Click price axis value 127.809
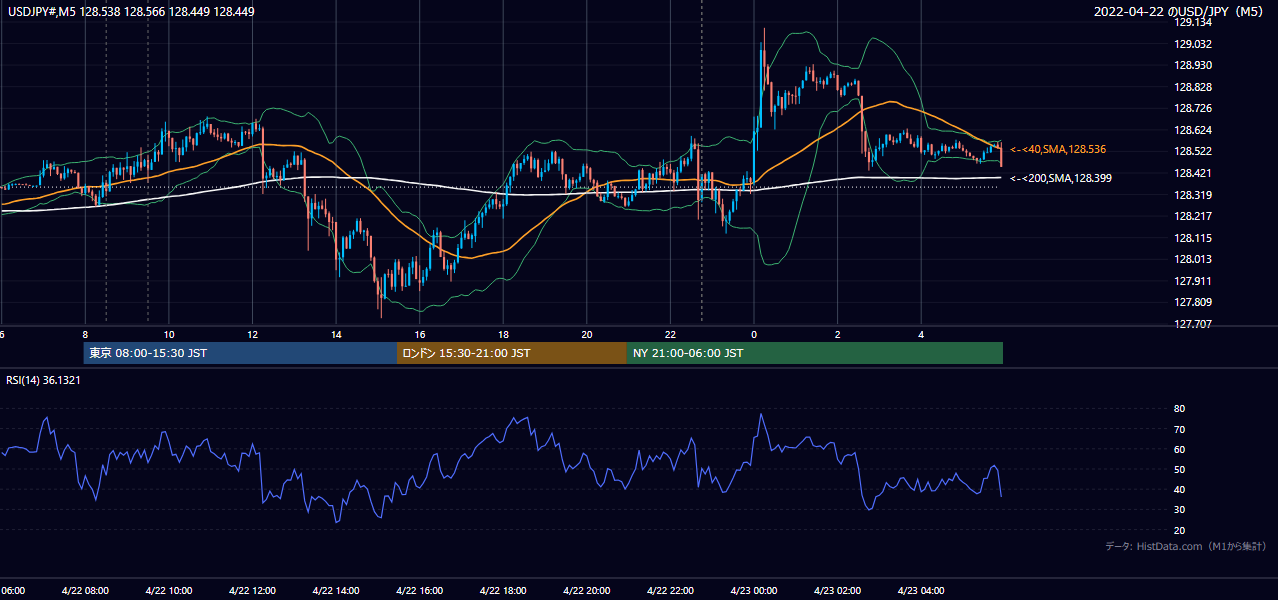The width and height of the screenshot is (1278, 600). (1192, 302)
